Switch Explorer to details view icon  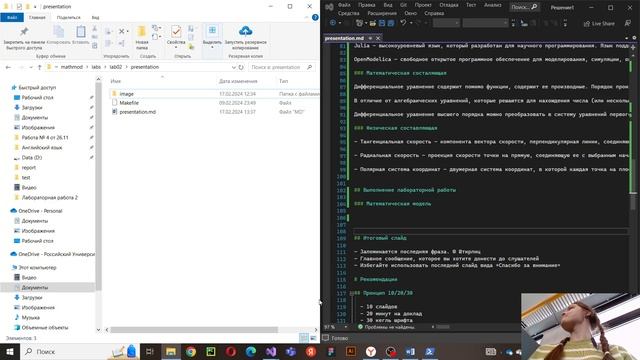304,338
